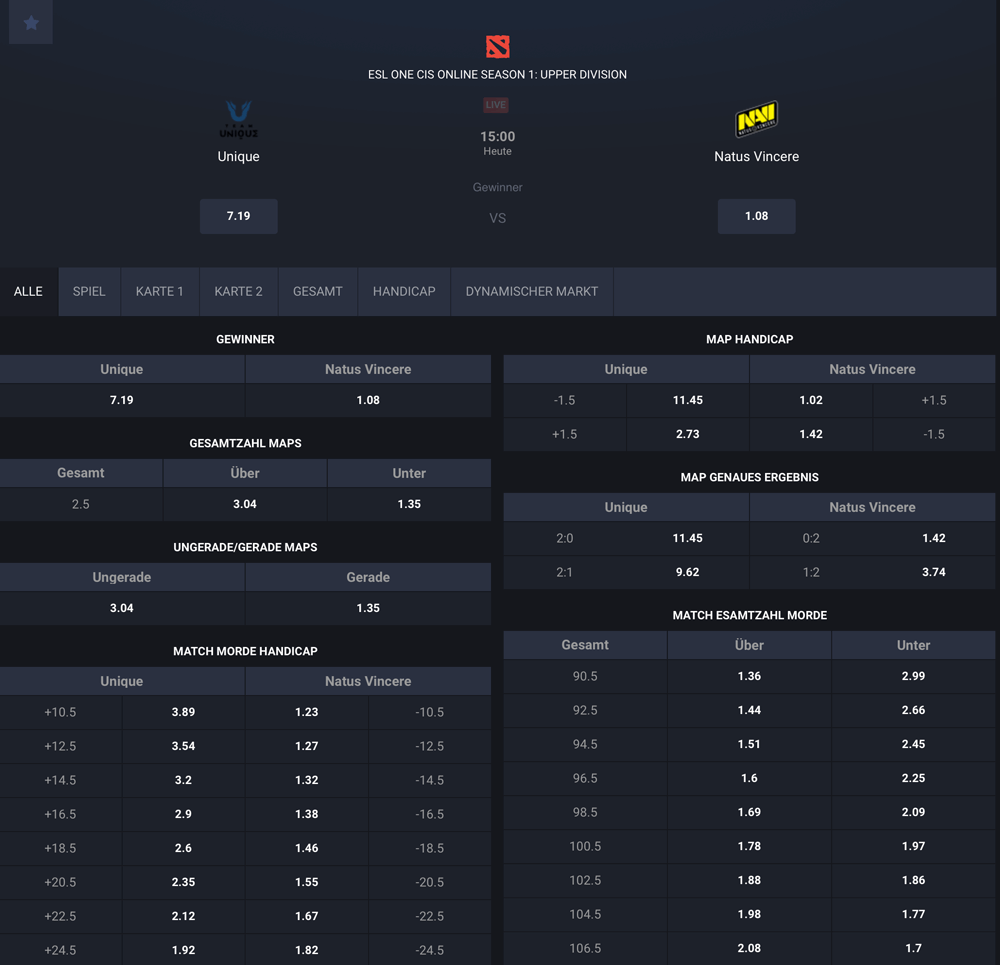1000x965 pixels.
Task: Bet Unter 96.5 total kills at 2.25
Action: tap(913, 777)
